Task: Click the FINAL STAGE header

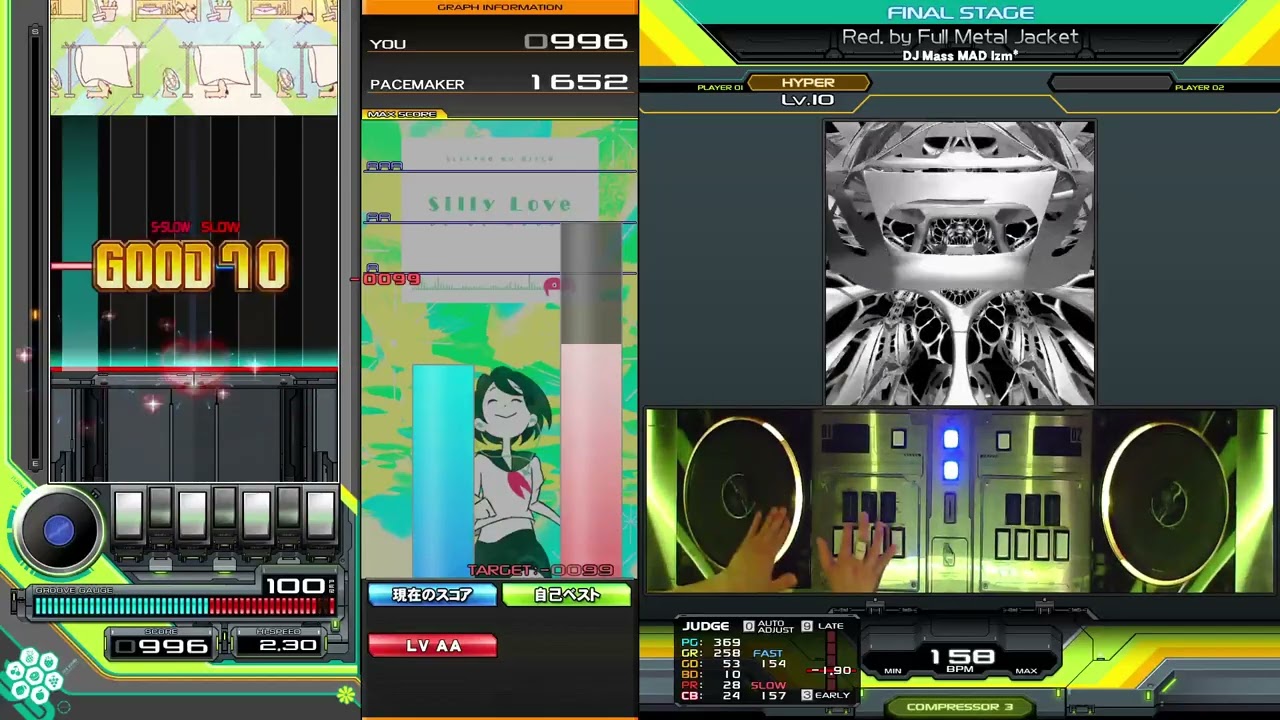Action: click(x=960, y=13)
